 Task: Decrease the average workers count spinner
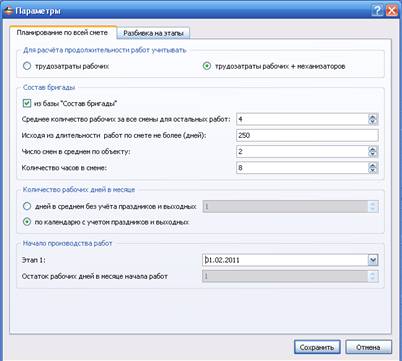(372, 122)
